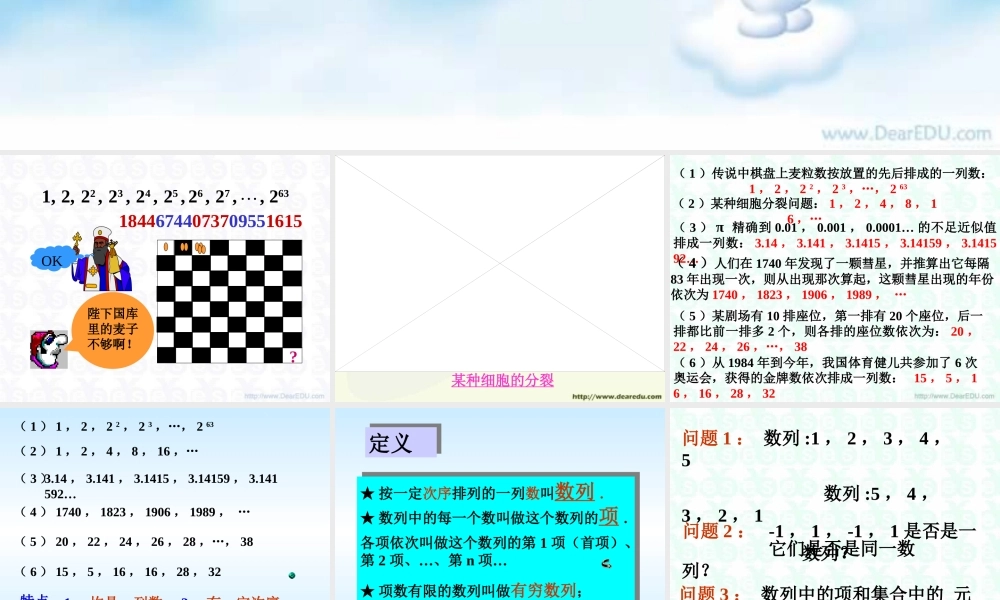
Task: Click the underlined term 项 in definition
Action: 608,516
